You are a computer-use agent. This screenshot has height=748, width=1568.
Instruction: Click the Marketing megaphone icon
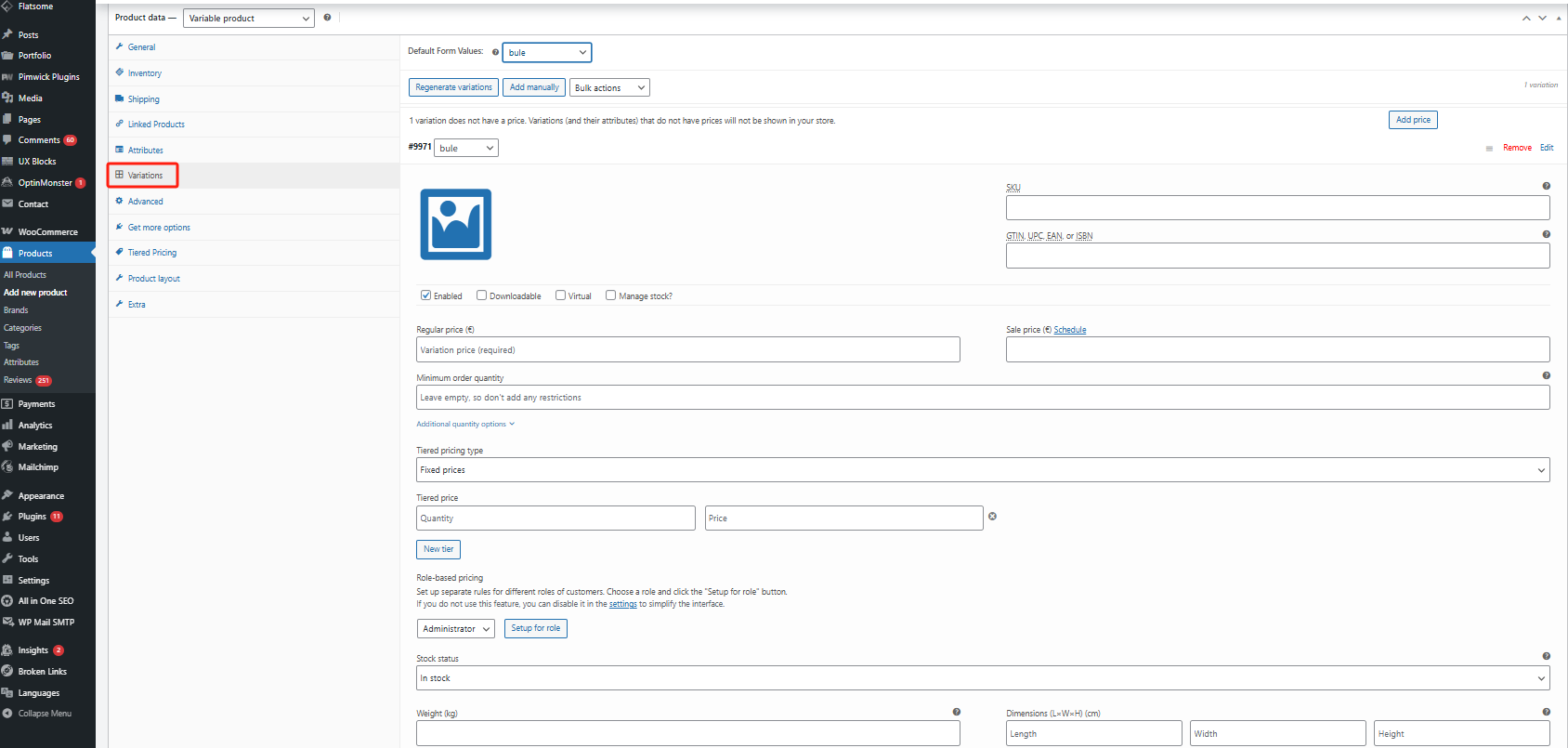tap(7, 446)
